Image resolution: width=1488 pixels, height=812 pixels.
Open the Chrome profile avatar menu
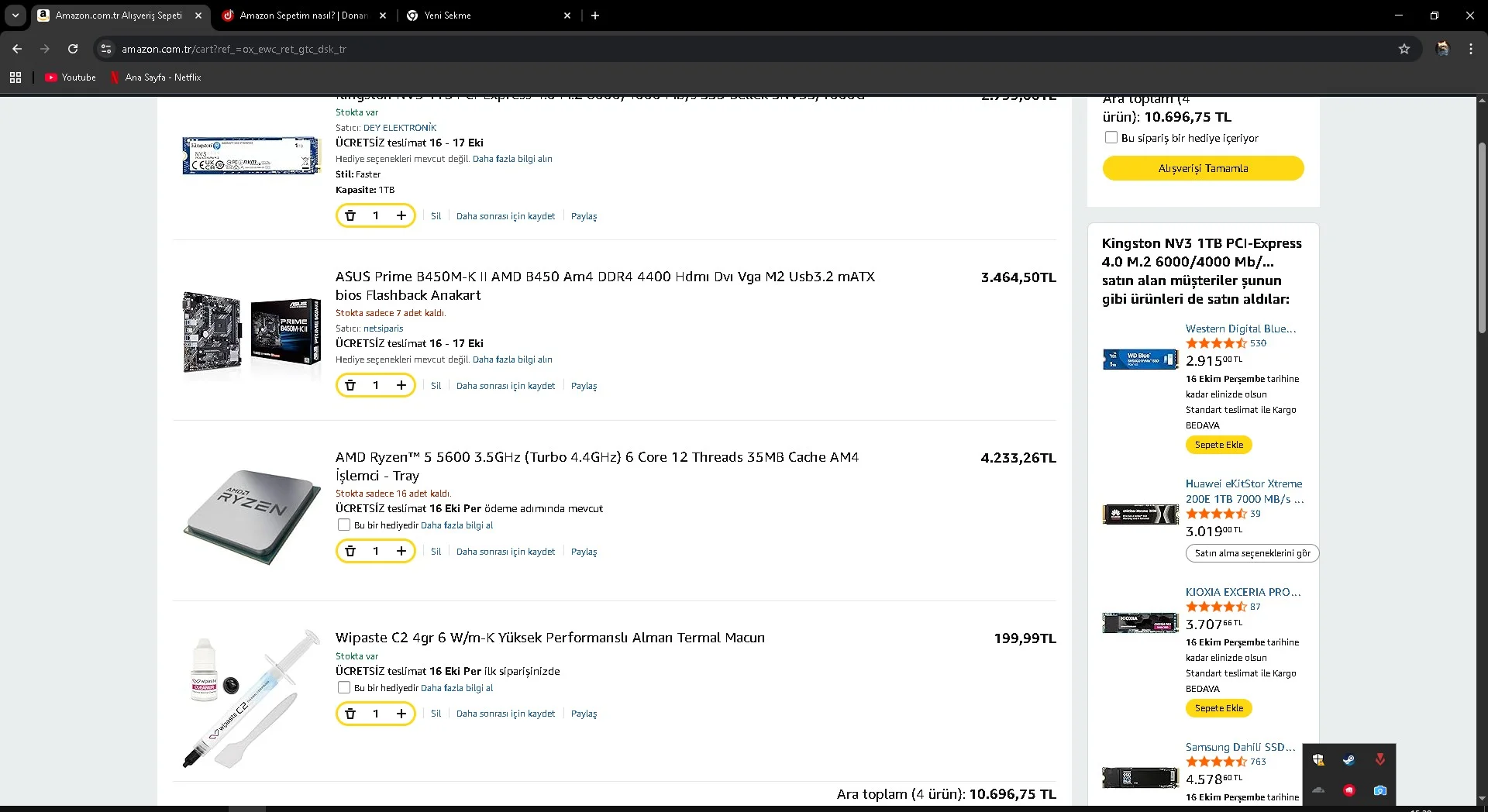[1442, 49]
